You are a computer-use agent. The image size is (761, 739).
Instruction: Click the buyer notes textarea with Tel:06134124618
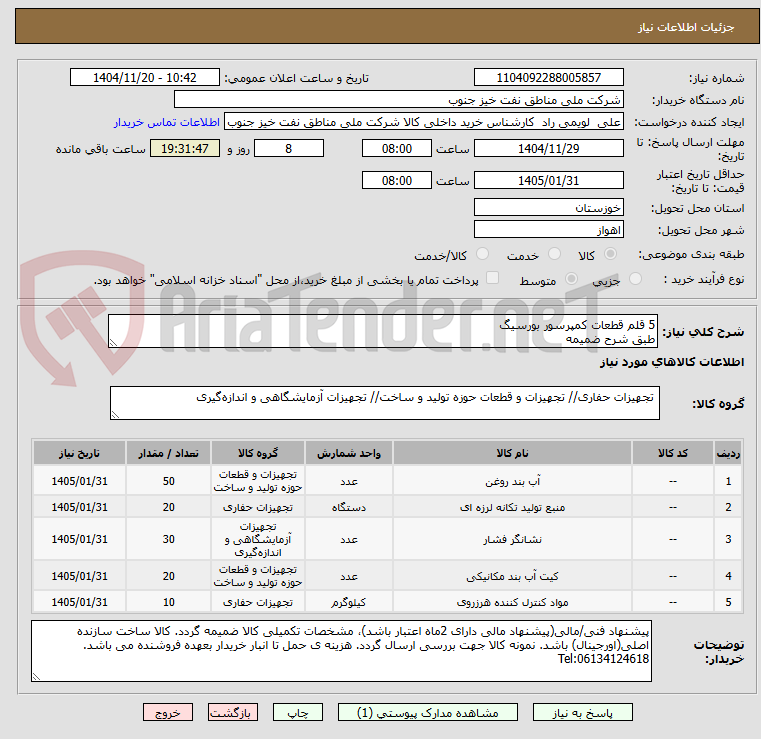341,651
